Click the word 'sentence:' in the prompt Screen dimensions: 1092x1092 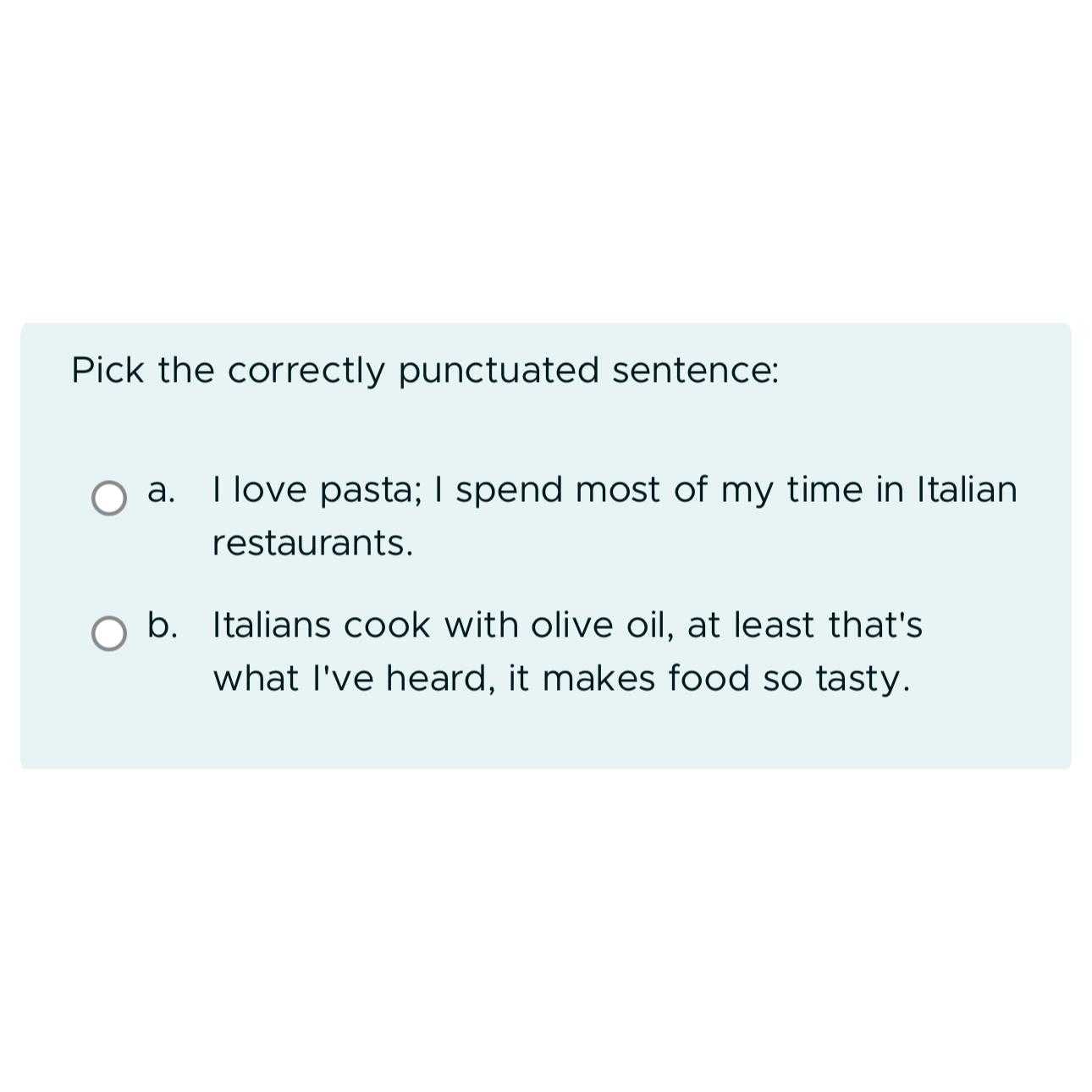(695, 372)
